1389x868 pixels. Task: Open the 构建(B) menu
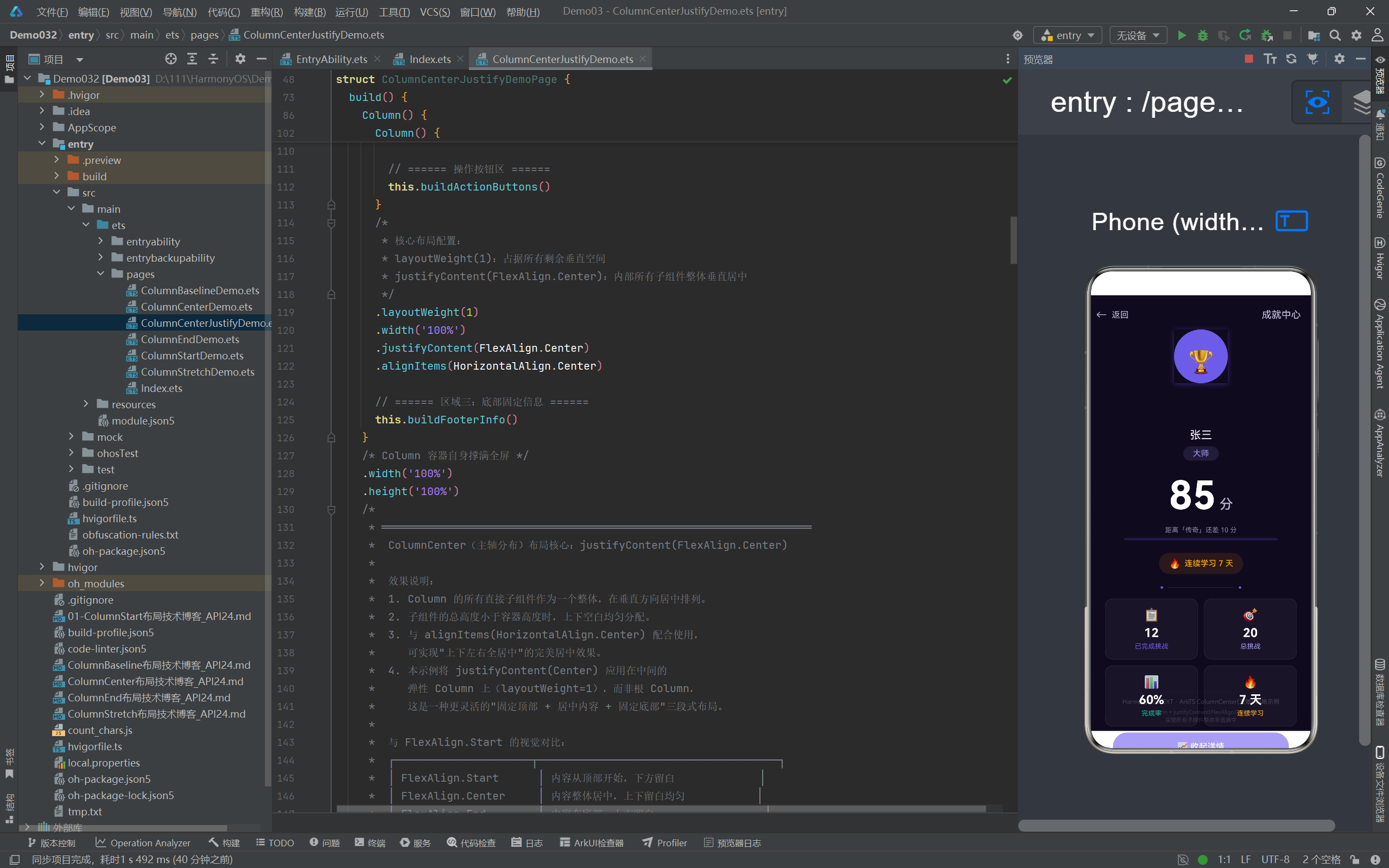click(x=309, y=11)
